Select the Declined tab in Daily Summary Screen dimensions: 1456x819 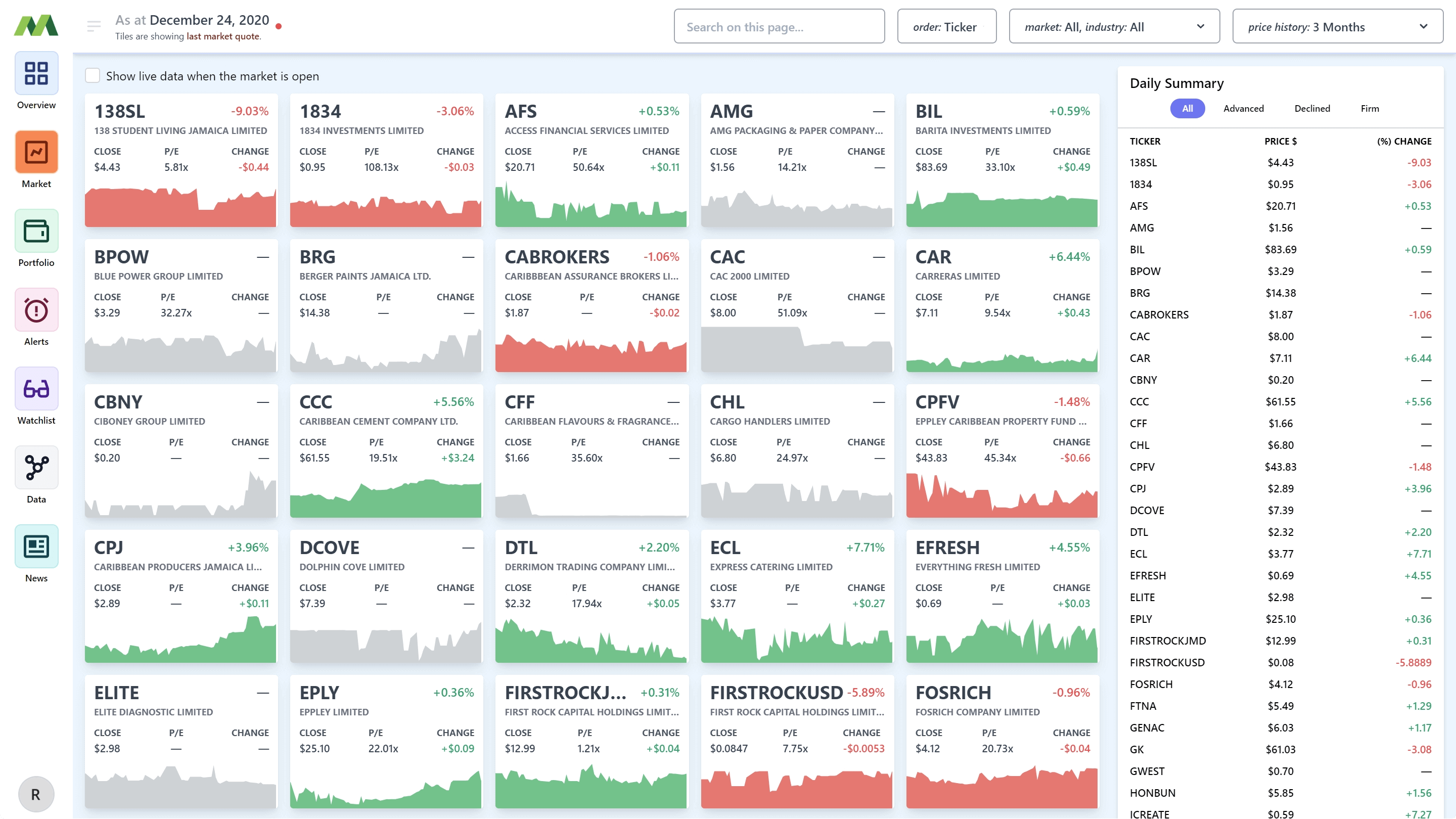tap(1312, 109)
